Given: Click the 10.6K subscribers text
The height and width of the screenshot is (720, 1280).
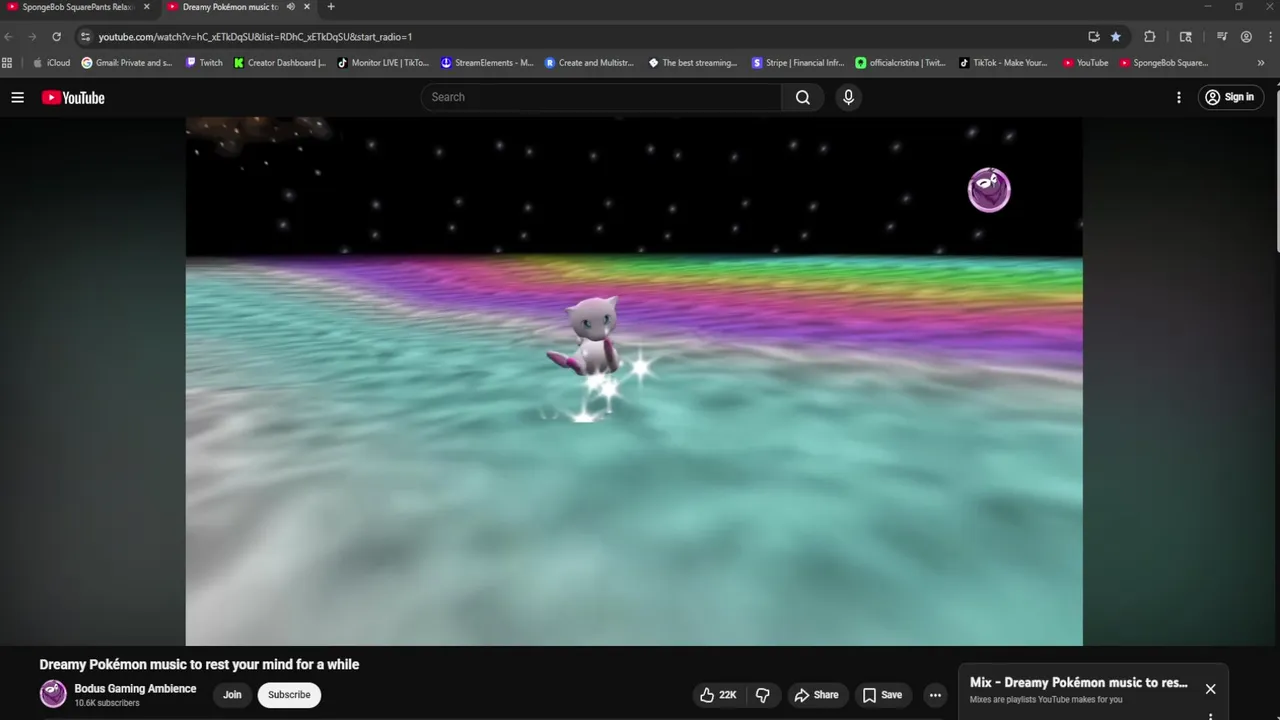Looking at the screenshot, I should (107, 703).
